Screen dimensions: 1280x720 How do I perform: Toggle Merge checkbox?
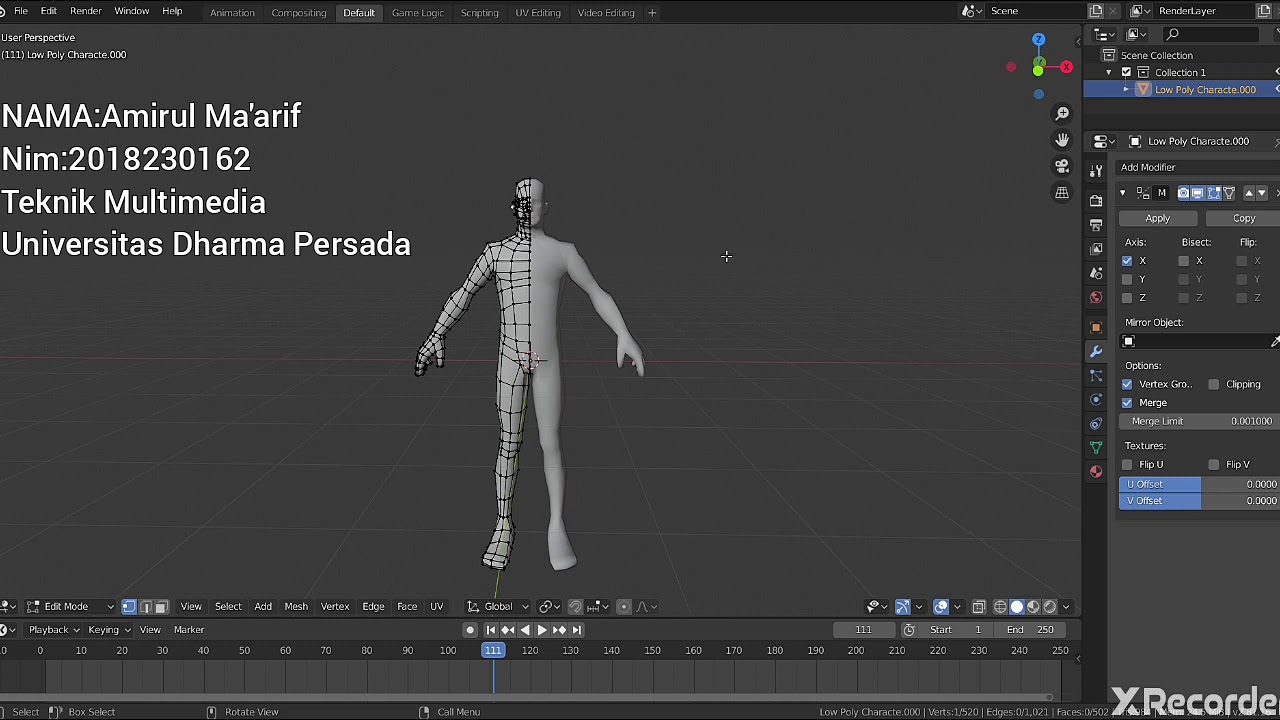click(x=1127, y=403)
